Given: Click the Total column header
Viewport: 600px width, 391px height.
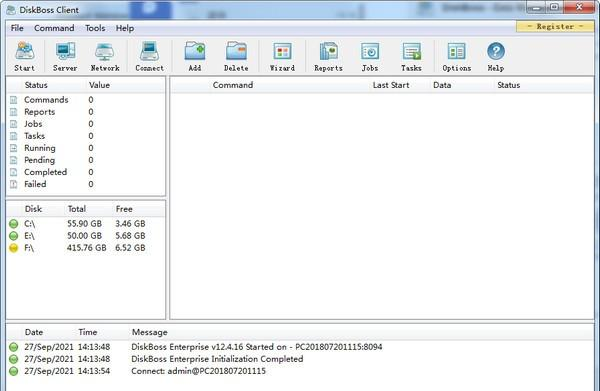Looking at the screenshot, I should point(77,209).
